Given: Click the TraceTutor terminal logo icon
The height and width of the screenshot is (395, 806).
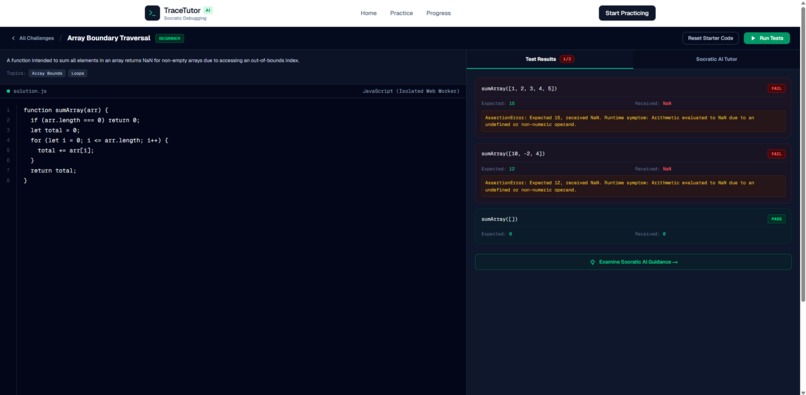Looking at the screenshot, I should click(152, 13).
